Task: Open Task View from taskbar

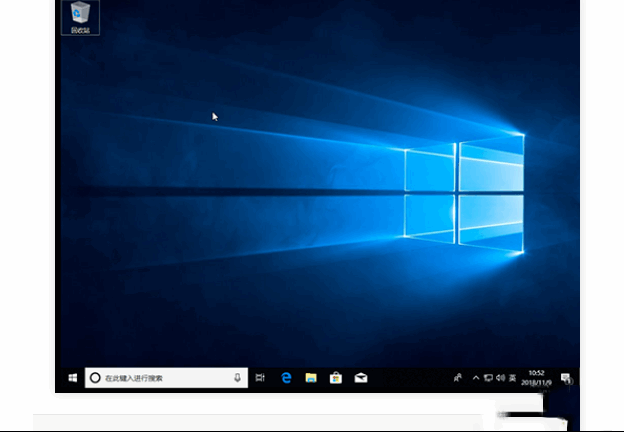Action: coord(260,378)
